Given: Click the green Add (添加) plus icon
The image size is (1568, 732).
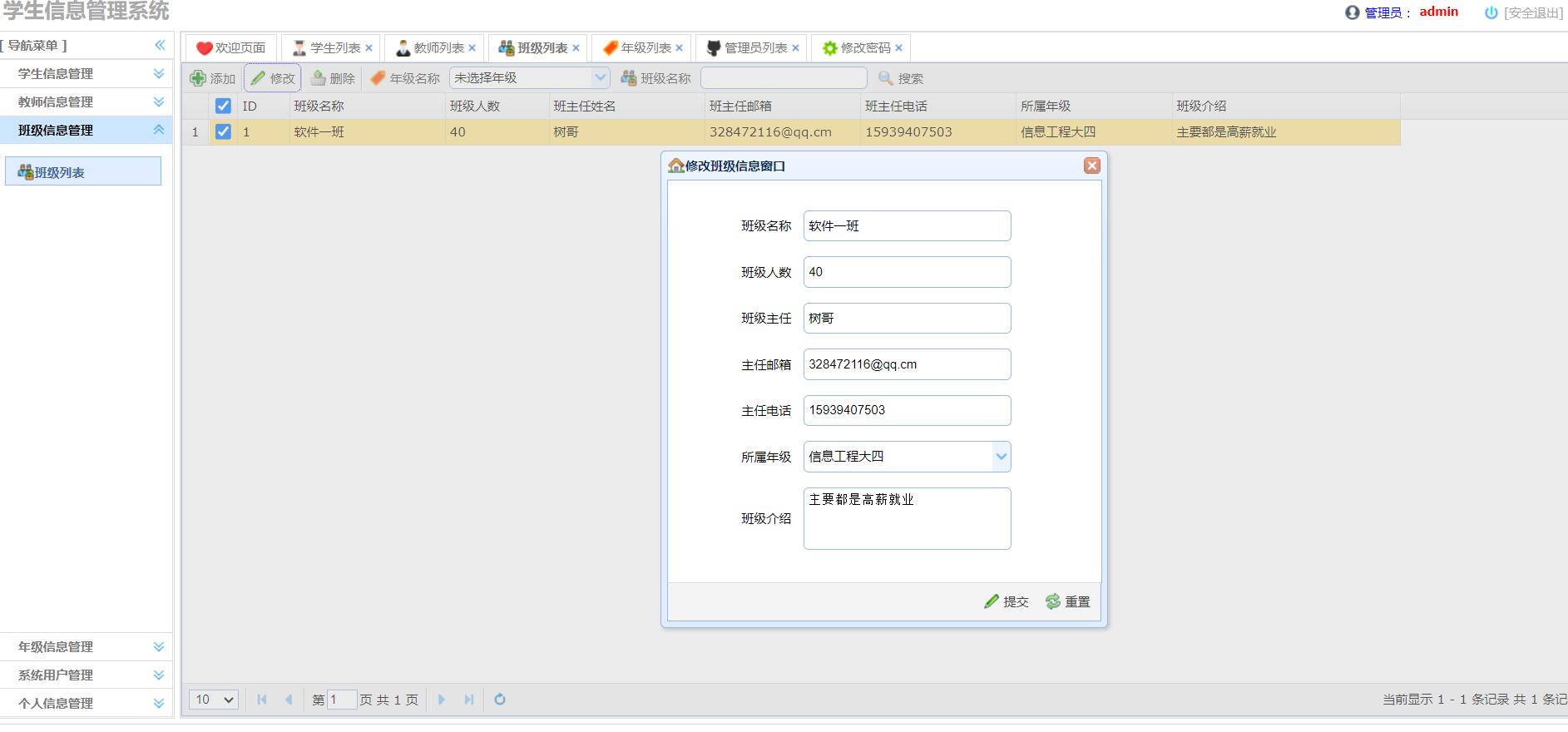Looking at the screenshot, I should point(198,78).
